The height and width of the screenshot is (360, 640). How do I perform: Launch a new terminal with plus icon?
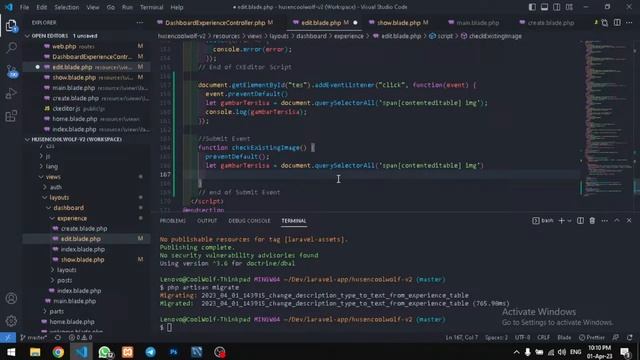pyautogui.click(x=561, y=221)
